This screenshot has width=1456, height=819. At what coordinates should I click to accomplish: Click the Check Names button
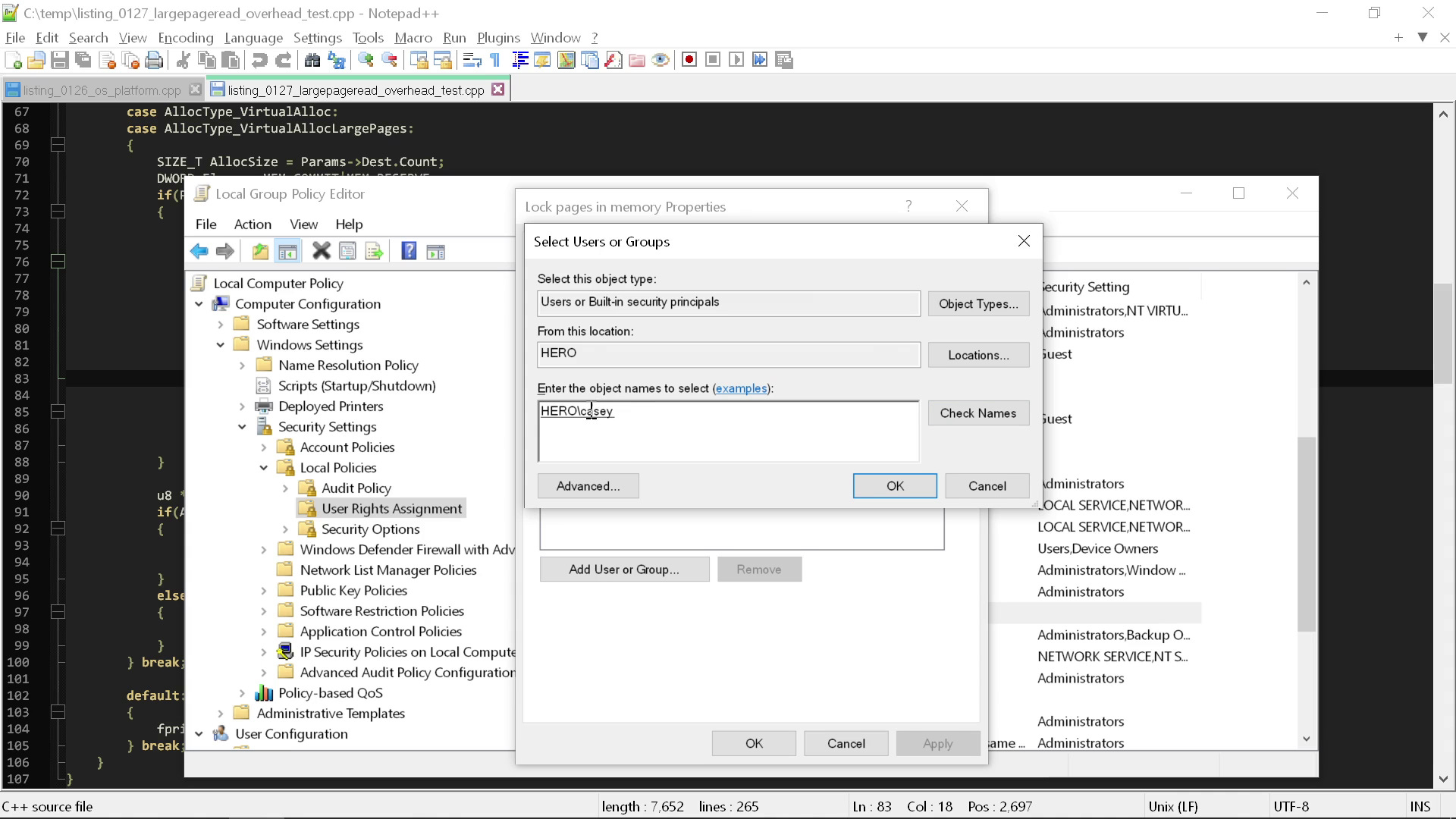click(977, 413)
